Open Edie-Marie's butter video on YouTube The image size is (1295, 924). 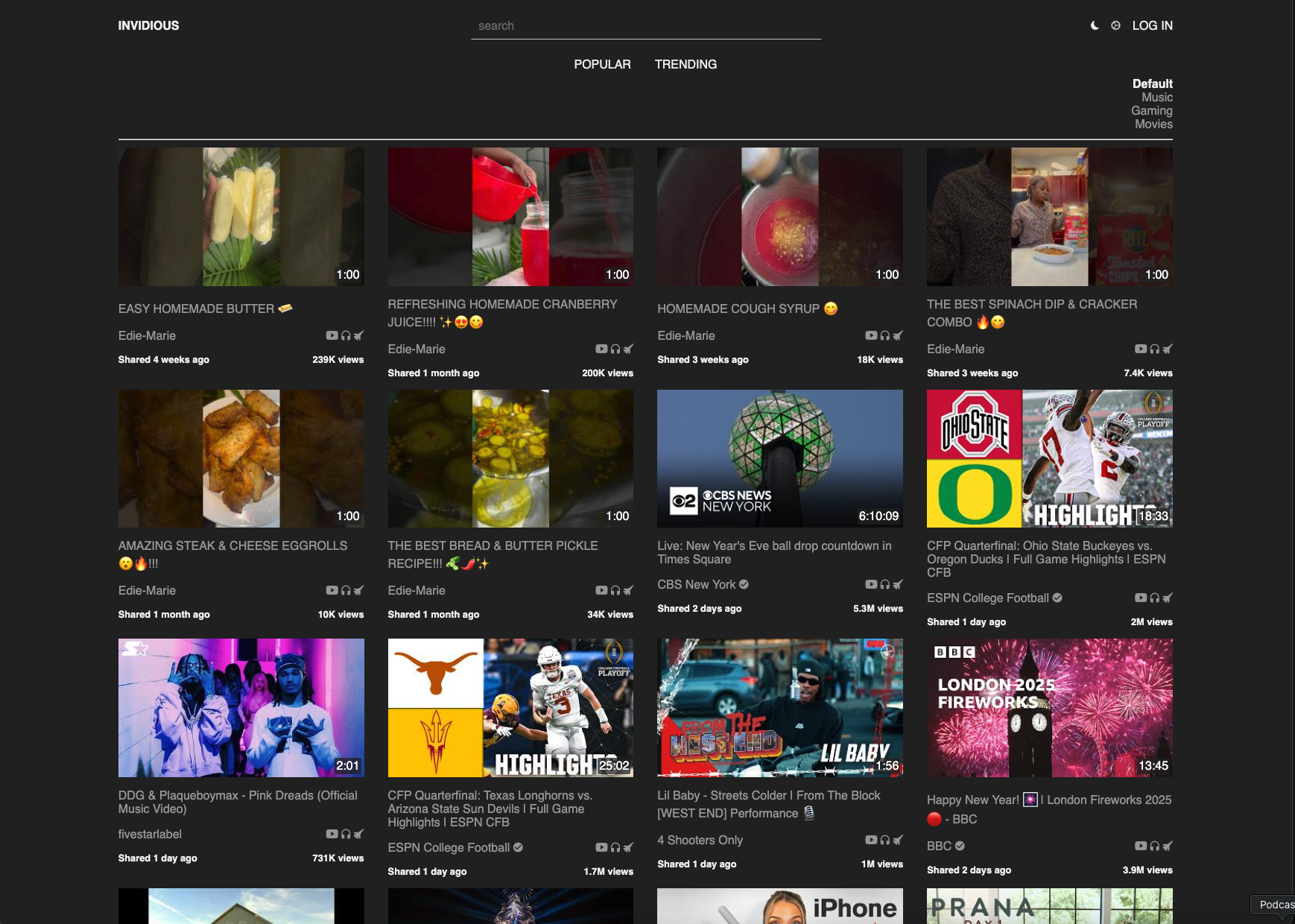[332, 335]
